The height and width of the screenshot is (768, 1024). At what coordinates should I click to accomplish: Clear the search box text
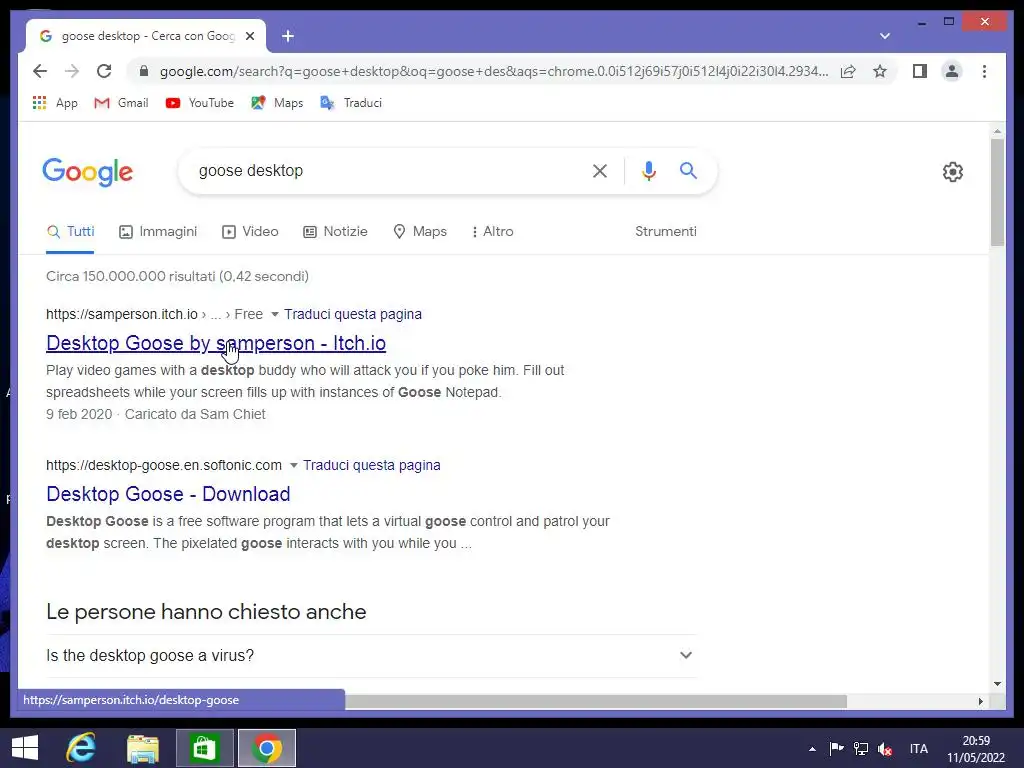(x=600, y=171)
